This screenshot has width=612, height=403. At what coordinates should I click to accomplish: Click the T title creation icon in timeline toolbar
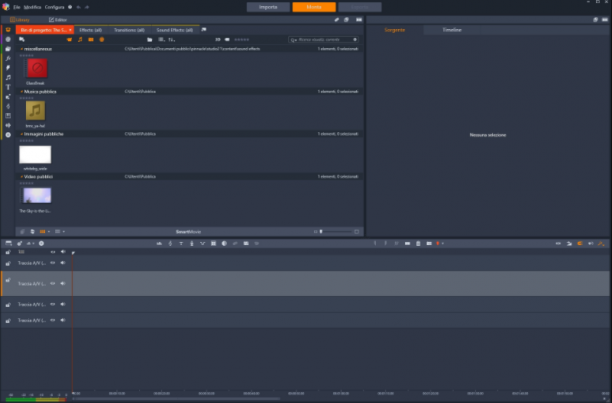pyautogui.click(x=181, y=243)
